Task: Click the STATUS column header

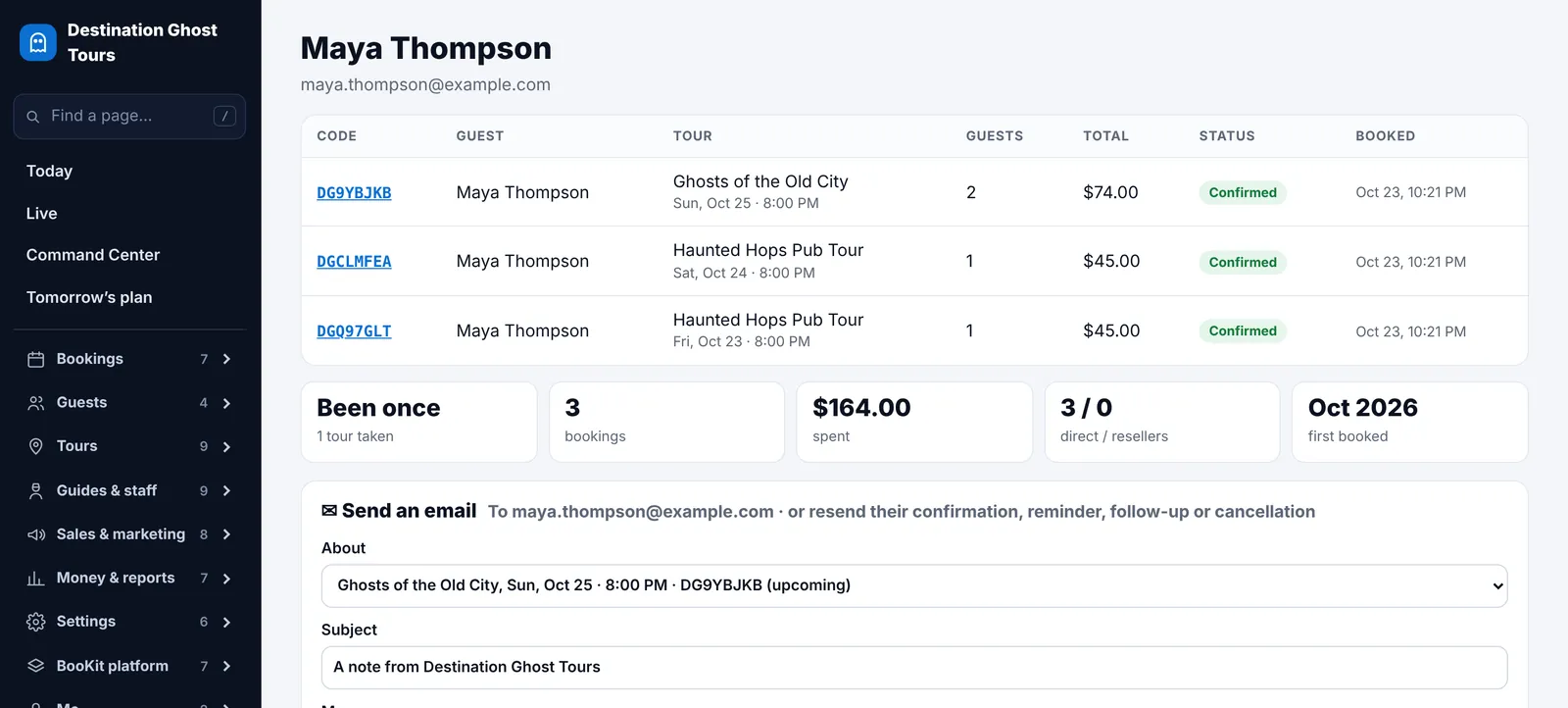Action: coord(1227,136)
